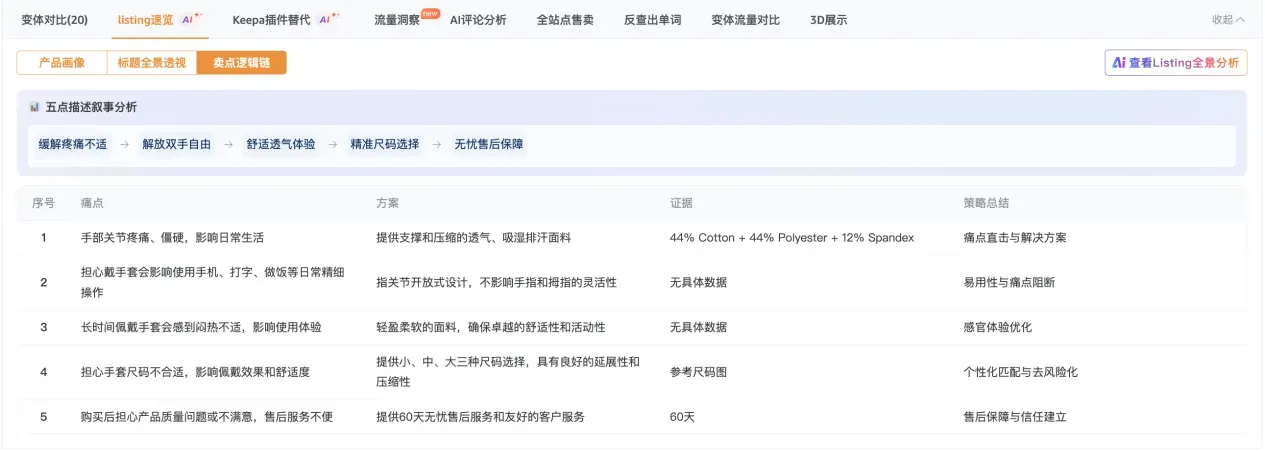Click the 提供支撑和压缩的透气 solution cell
Viewport: 1265px width, 451px height.
click(x=473, y=238)
